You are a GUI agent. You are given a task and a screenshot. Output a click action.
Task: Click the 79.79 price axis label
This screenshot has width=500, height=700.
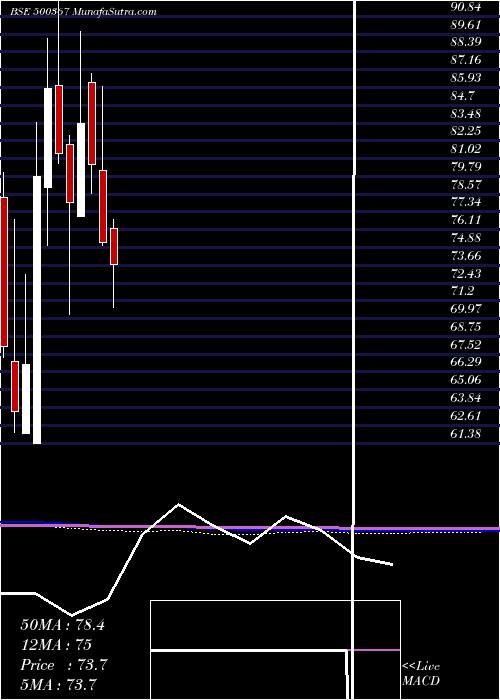point(466,167)
